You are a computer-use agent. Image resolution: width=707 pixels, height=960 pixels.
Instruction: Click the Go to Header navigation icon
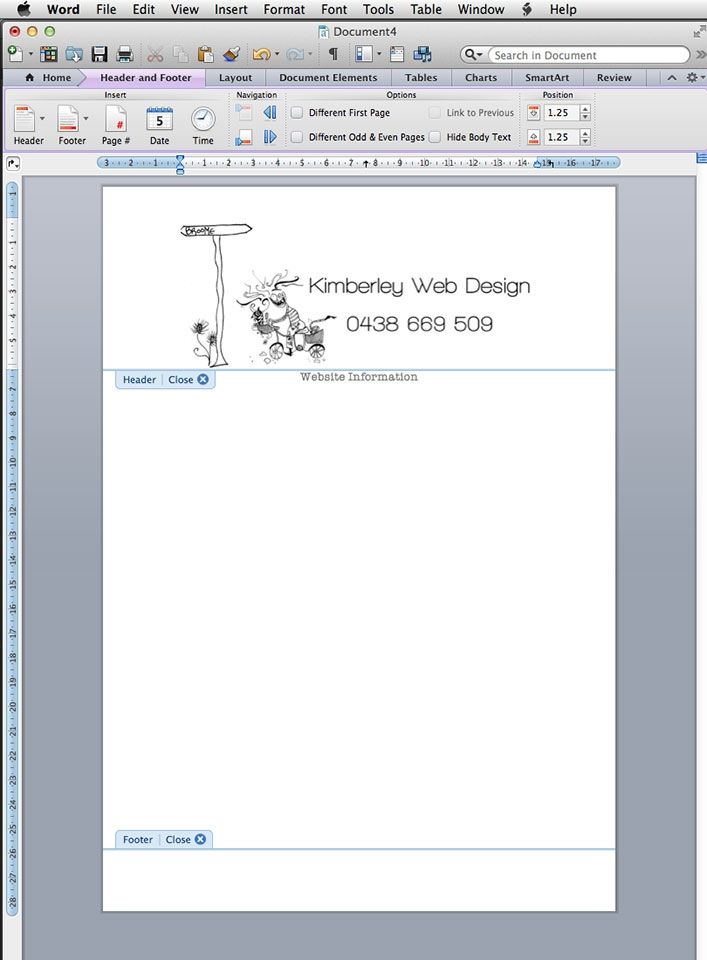pos(244,112)
